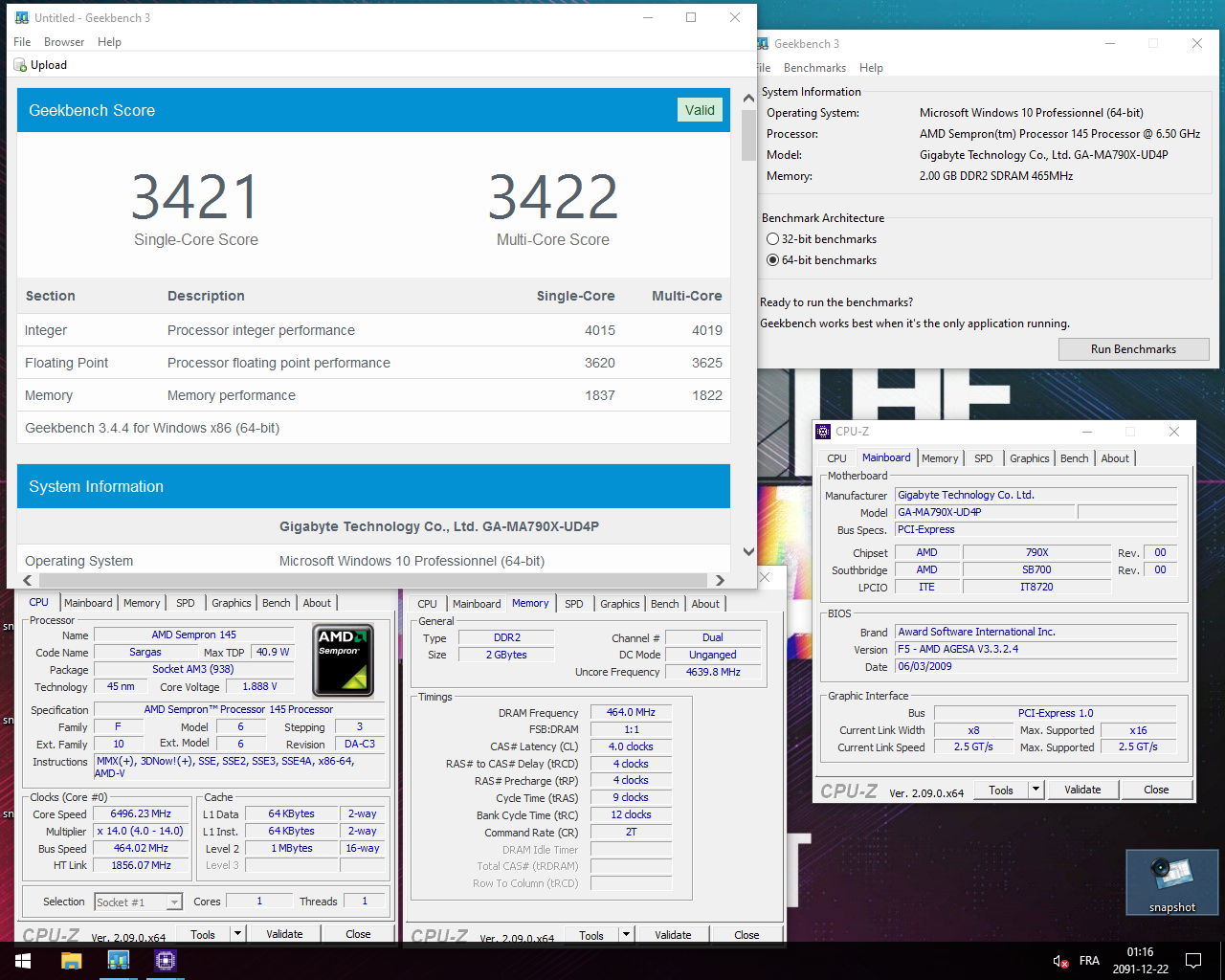
Task: Click Validate in CPU-Z processor window
Action: click(x=284, y=934)
